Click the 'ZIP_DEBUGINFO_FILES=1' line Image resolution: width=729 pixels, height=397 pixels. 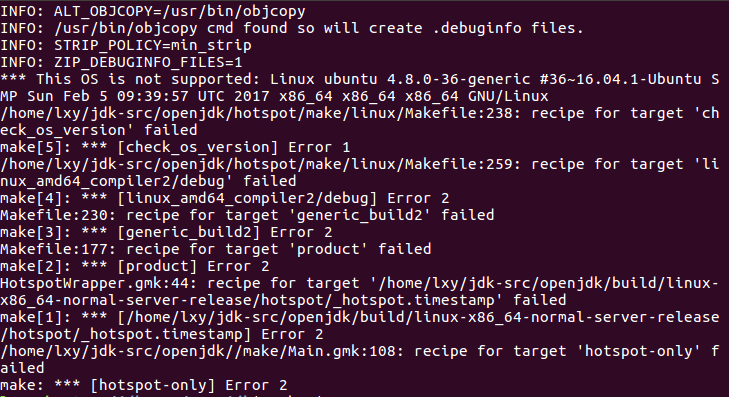click(121, 62)
